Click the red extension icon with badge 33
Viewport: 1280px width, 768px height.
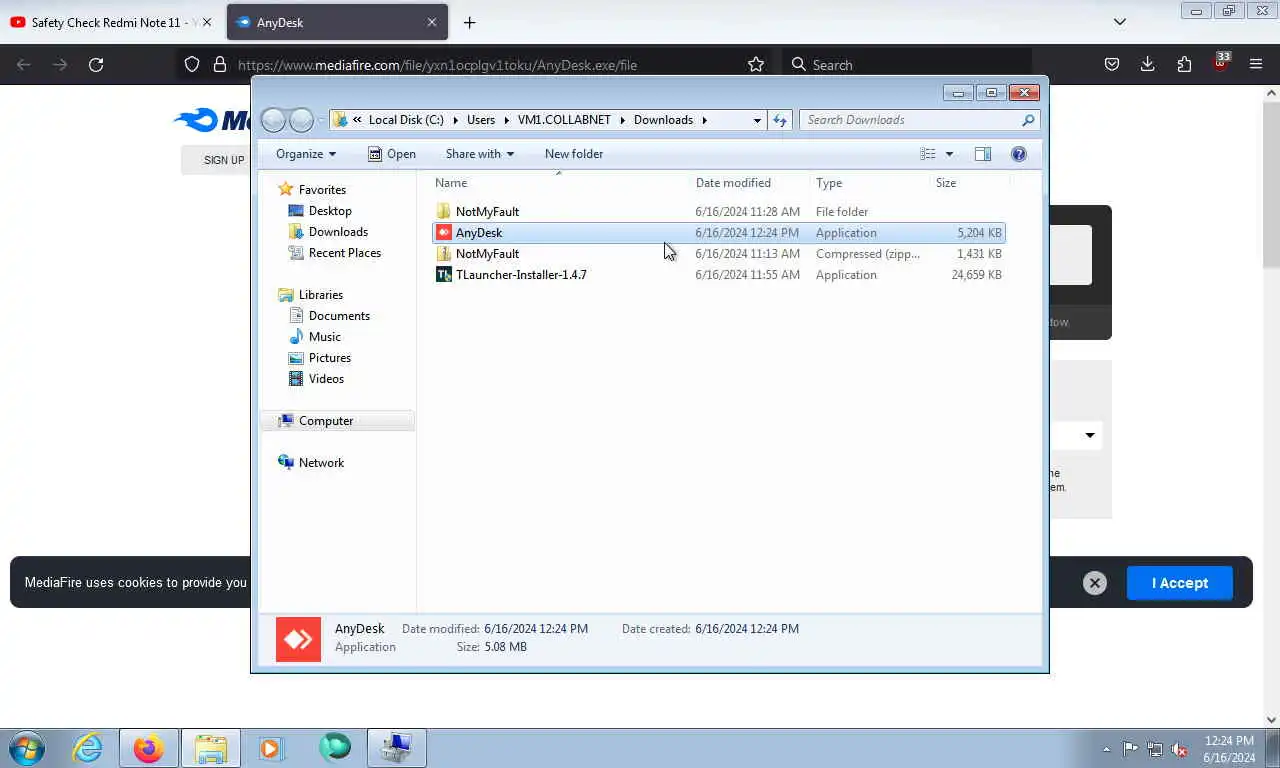(1220, 63)
